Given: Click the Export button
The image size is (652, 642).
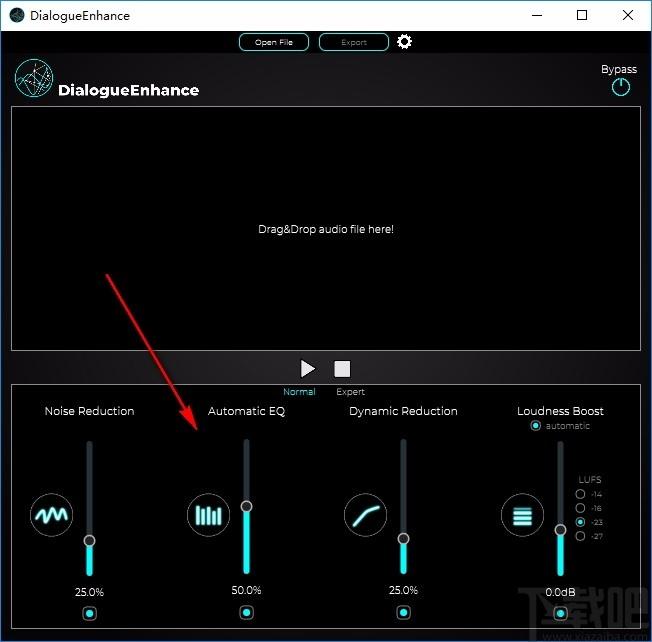Looking at the screenshot, I should tap(354, 42).
